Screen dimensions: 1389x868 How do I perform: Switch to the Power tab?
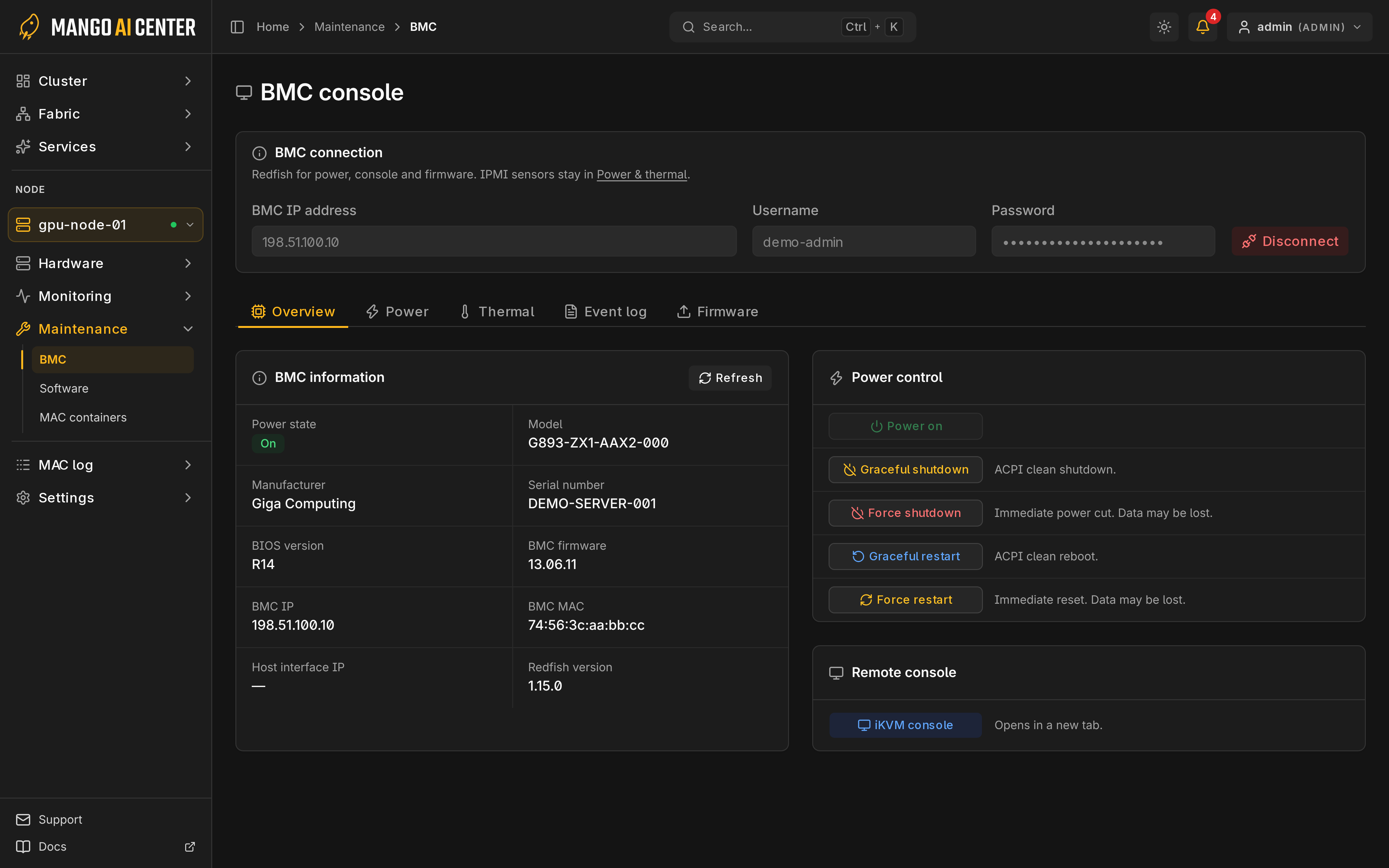(397, 312)
